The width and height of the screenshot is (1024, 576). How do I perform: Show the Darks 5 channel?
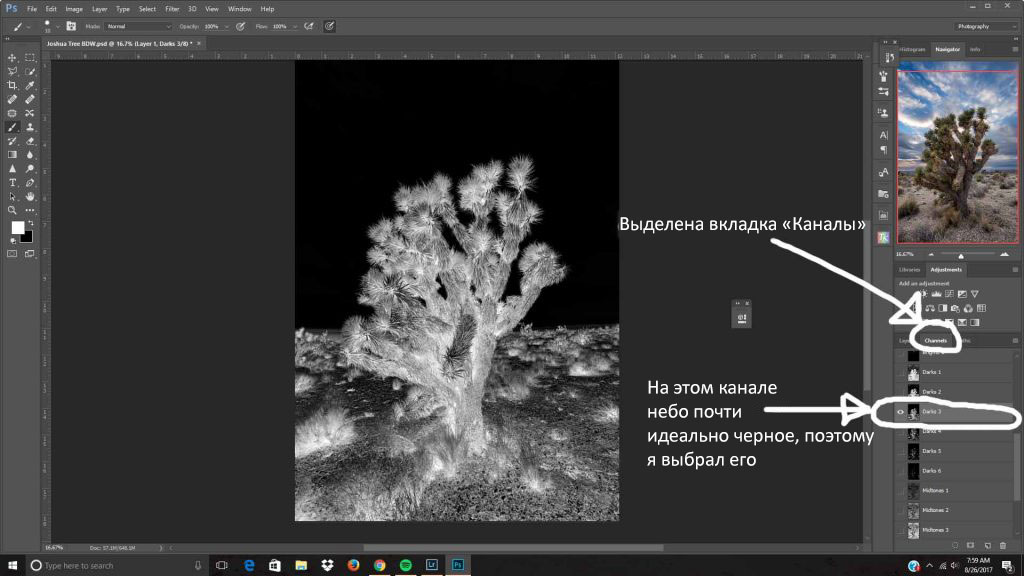901,451
